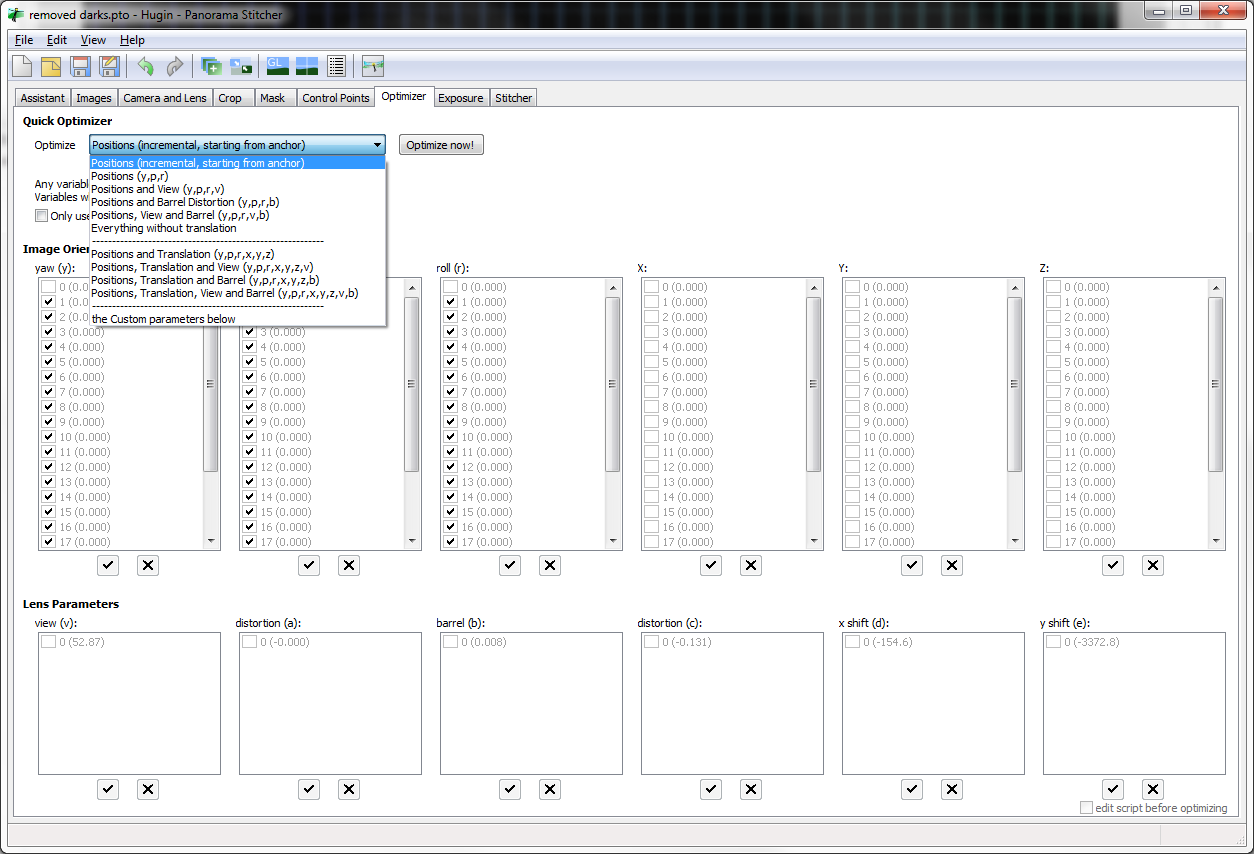The height and width of the screenshot is (854, 1254).
Task: Choose Positions (y,p,r) from dropdown
Action: [x=237, y=176]
